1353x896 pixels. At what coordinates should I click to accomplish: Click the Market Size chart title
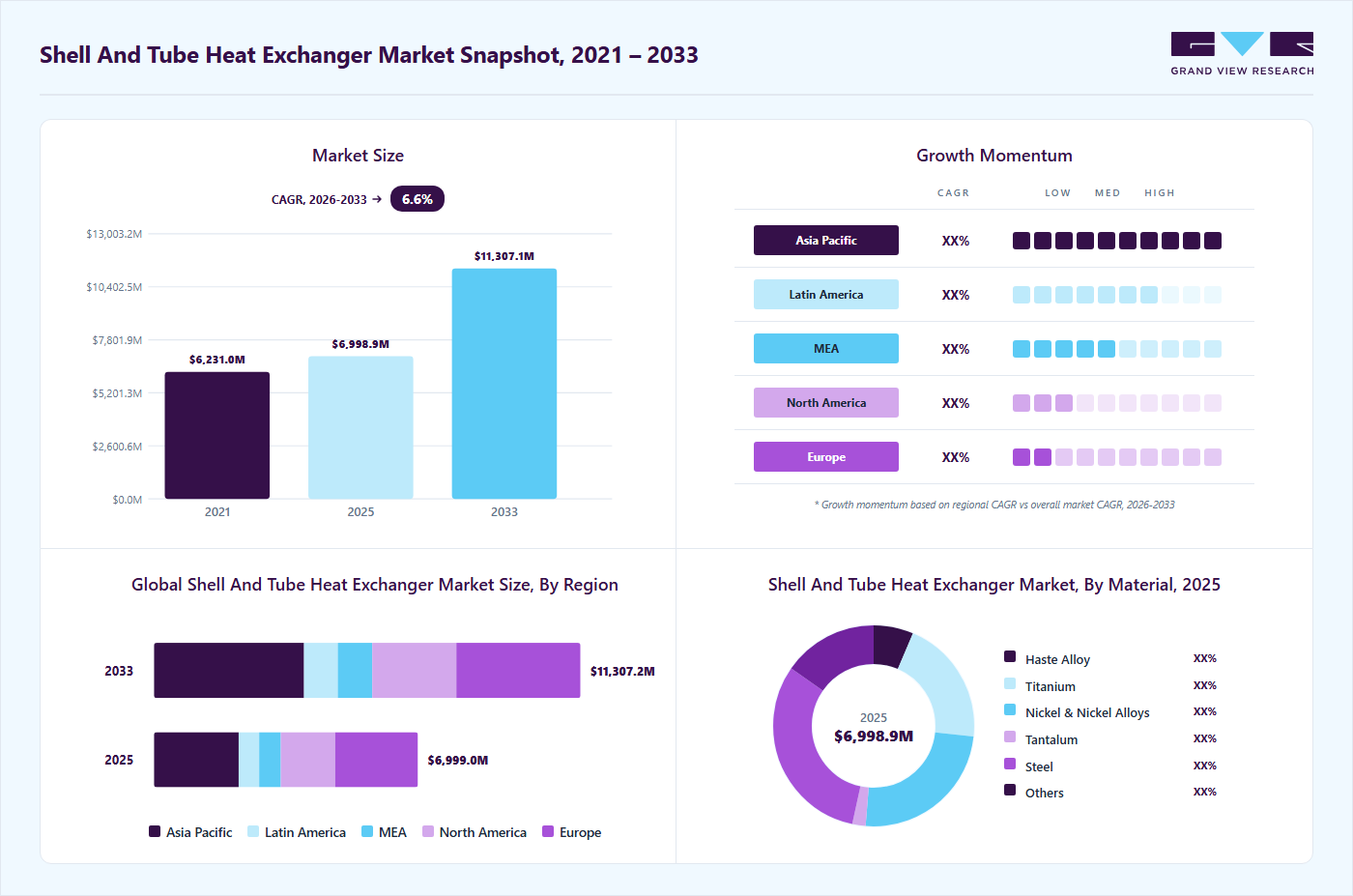pyautogui.click(x=358, y=156)
